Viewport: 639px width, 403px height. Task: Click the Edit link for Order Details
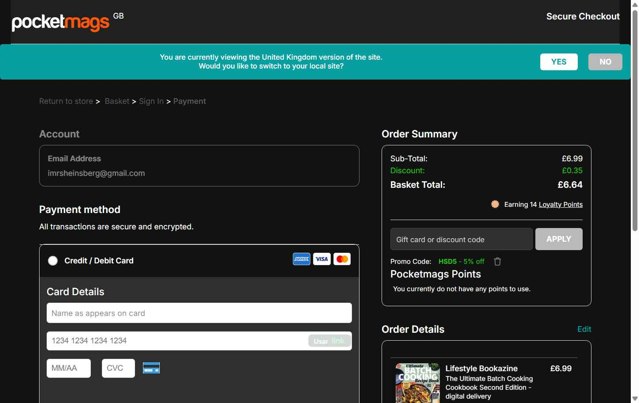tap(584, 329)
